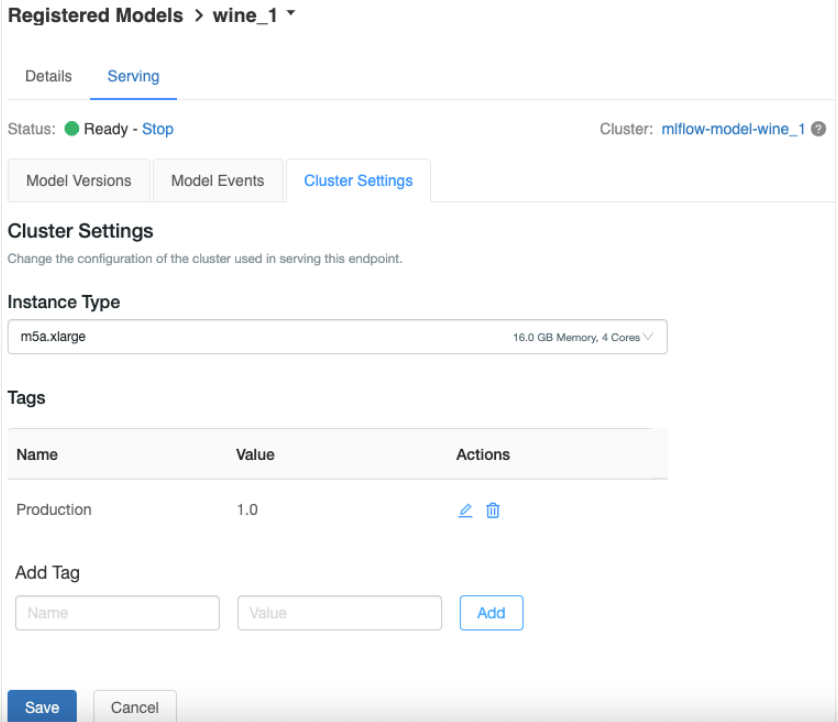The height and width of the screenshot is (722, 838).
Task: Focus the tag Name input field
Action: click(x=118, y=613)
